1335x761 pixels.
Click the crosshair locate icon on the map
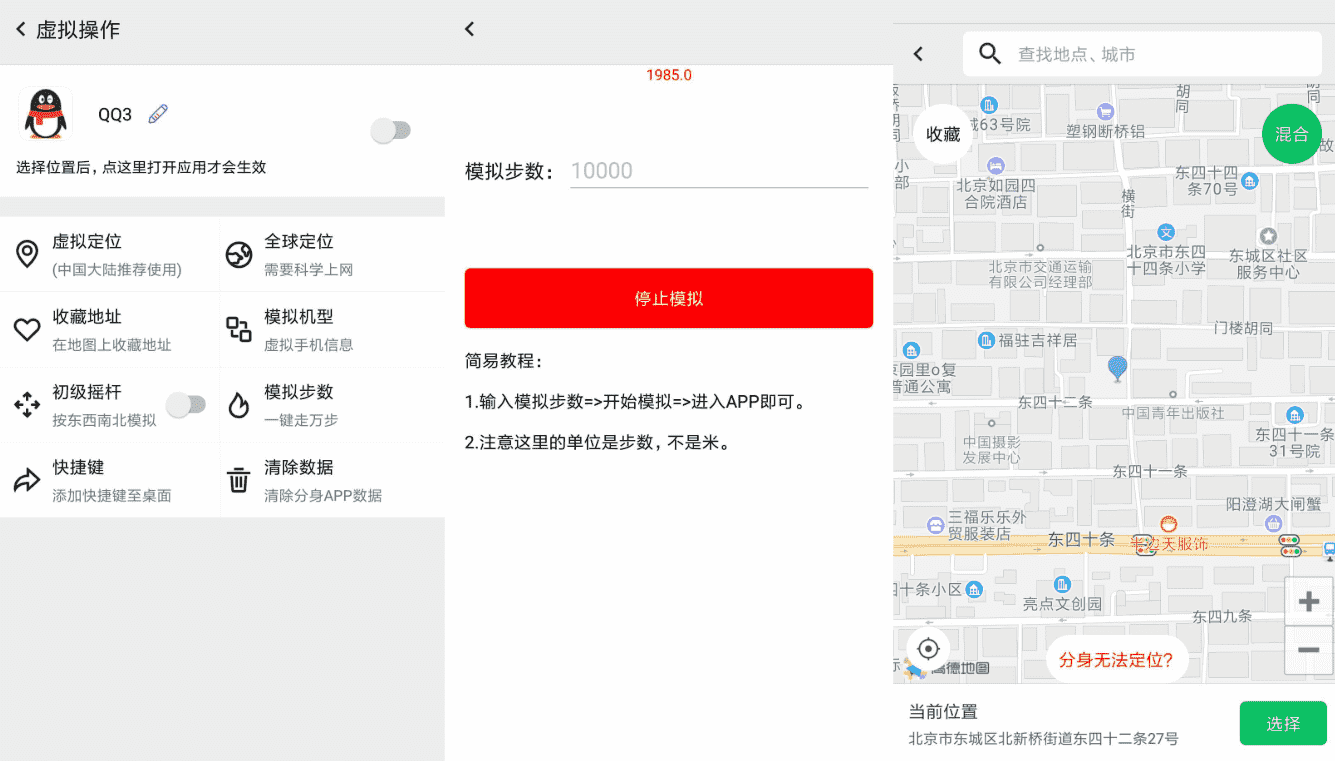[928, 648]
